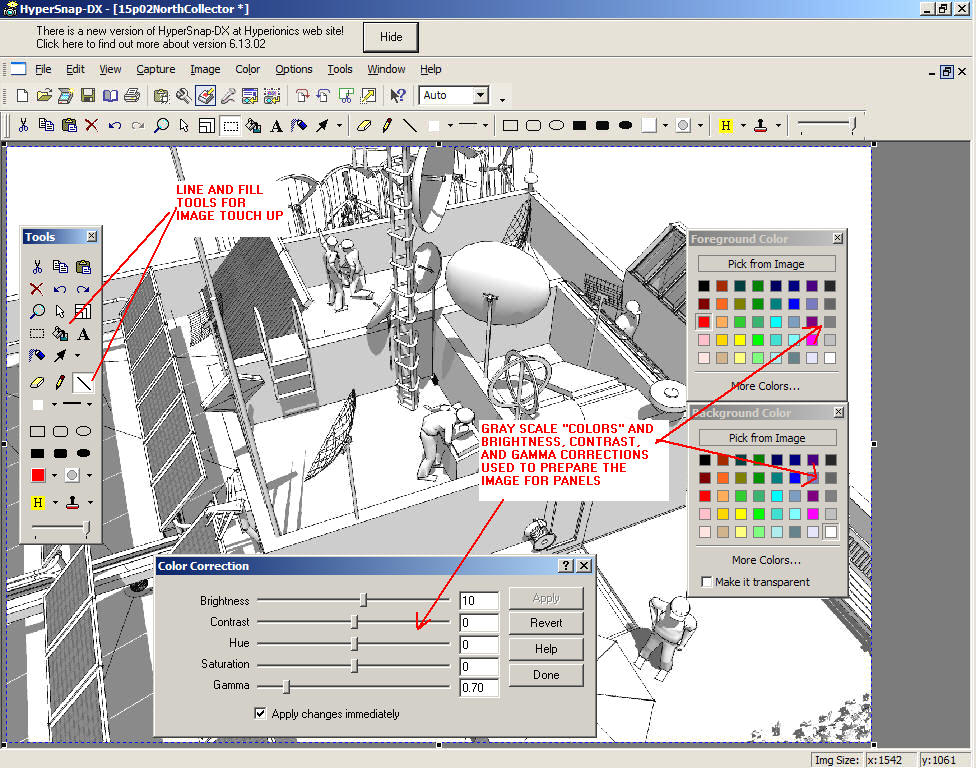
Task: Select the yellow H highlighter in main toolbar
Action: [x=726, y=126]
